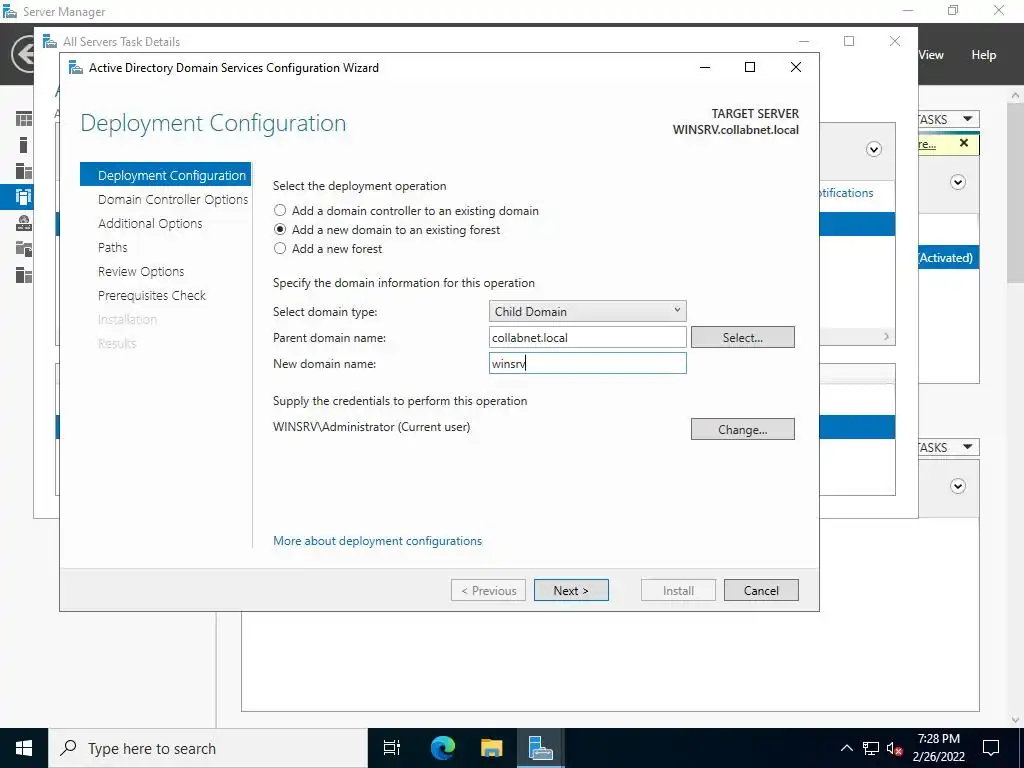Go to Prerequisites Check step
This screenshot has height=768, width=1024.
[x=152, y=295]
